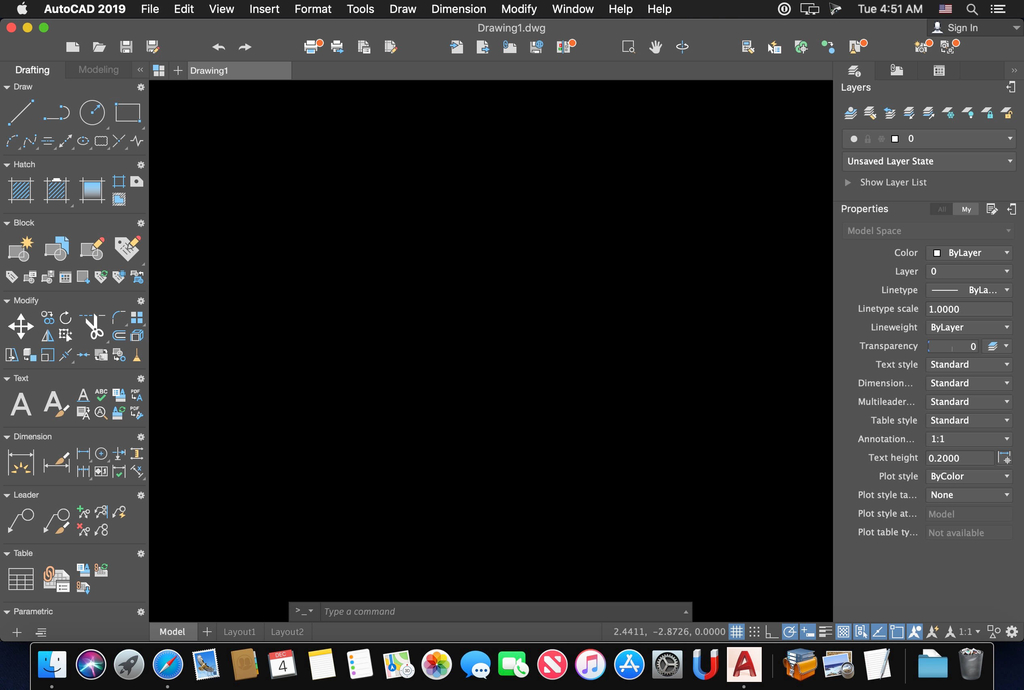Select the Line tool in Draw panel
Viewport: 1024px width, 690px height.
[x=21, y=113]
